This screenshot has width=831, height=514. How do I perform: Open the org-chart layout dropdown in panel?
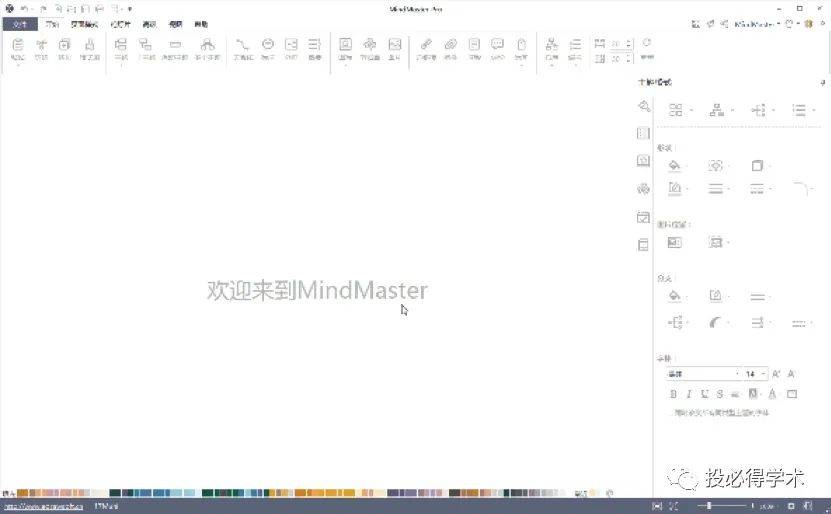point(721,110)
